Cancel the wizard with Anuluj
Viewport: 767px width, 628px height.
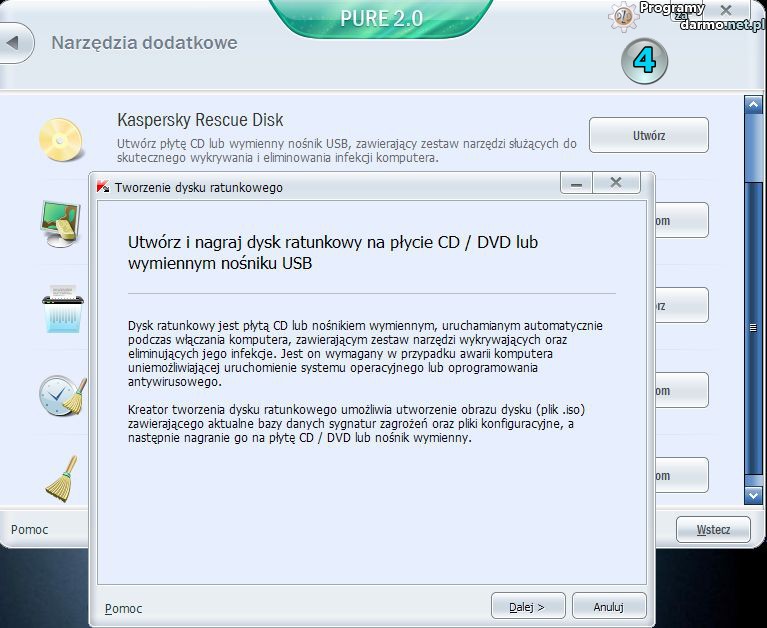pyautogui.click(x=609, y=606)
